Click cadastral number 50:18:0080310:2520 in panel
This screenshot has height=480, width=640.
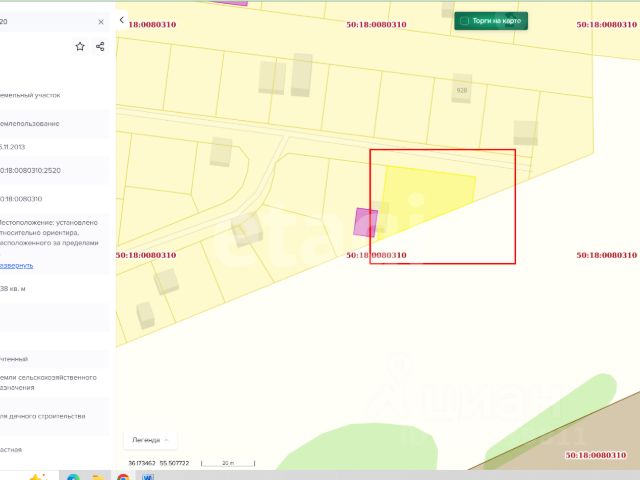[x=30, y=171]
